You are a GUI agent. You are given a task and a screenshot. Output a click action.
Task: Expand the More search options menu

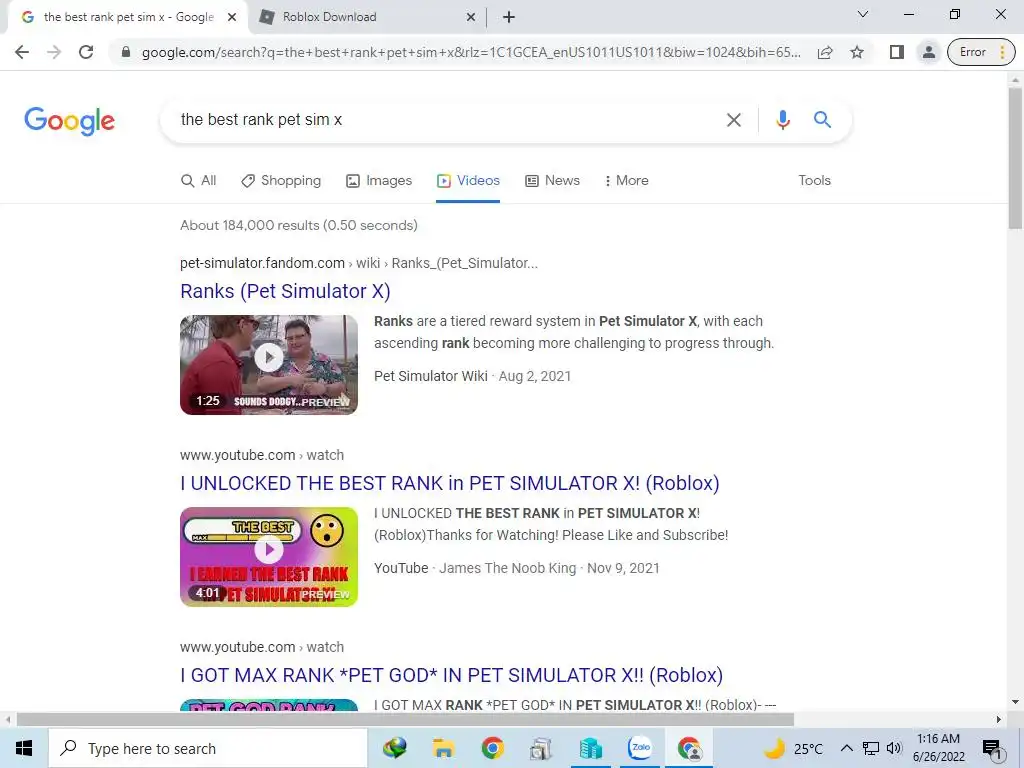[x=626, y=181]
